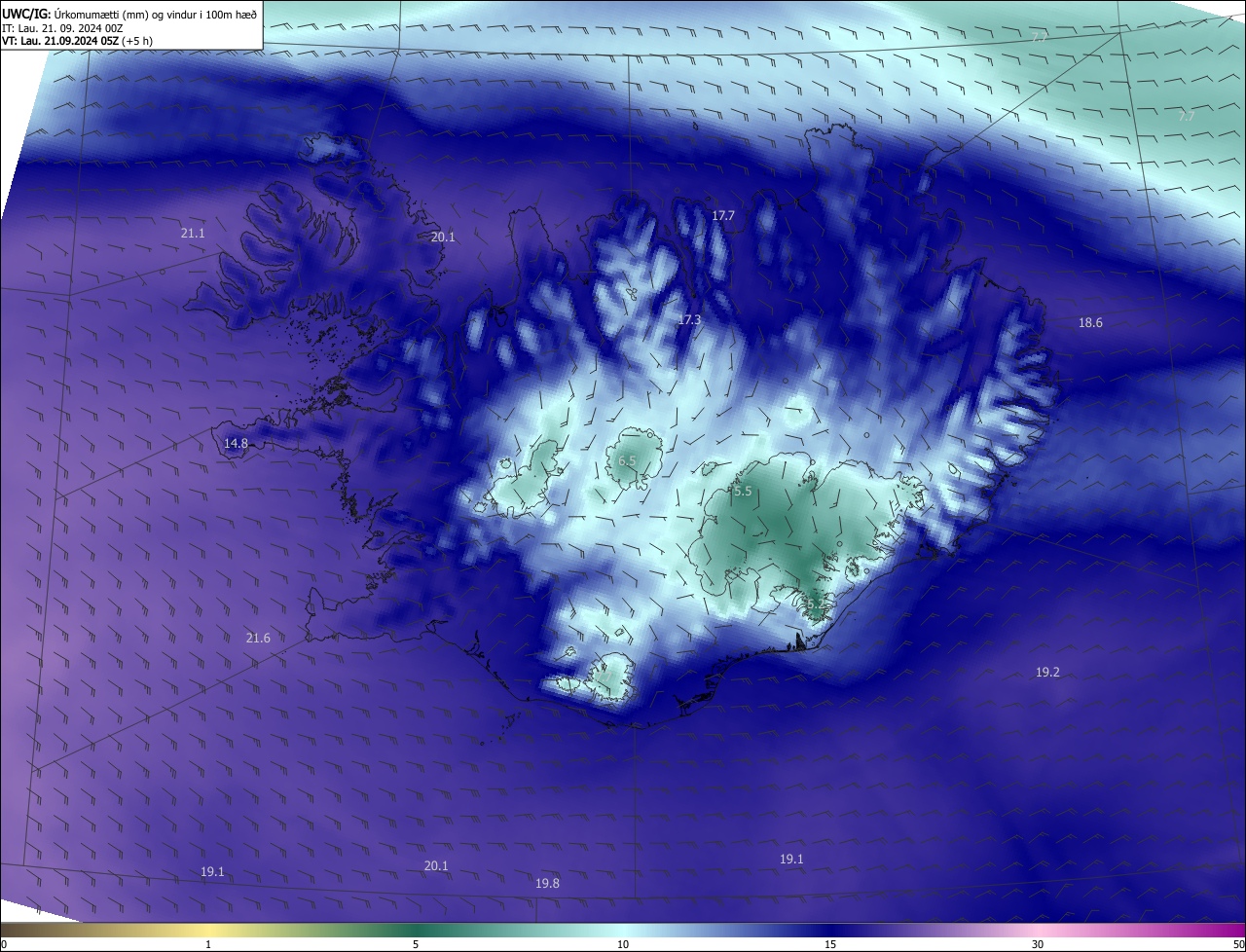Click the color scale tick label '5'
This screenshot has height=952, width=1246.
pyautogui.click(x=416, y=945)
